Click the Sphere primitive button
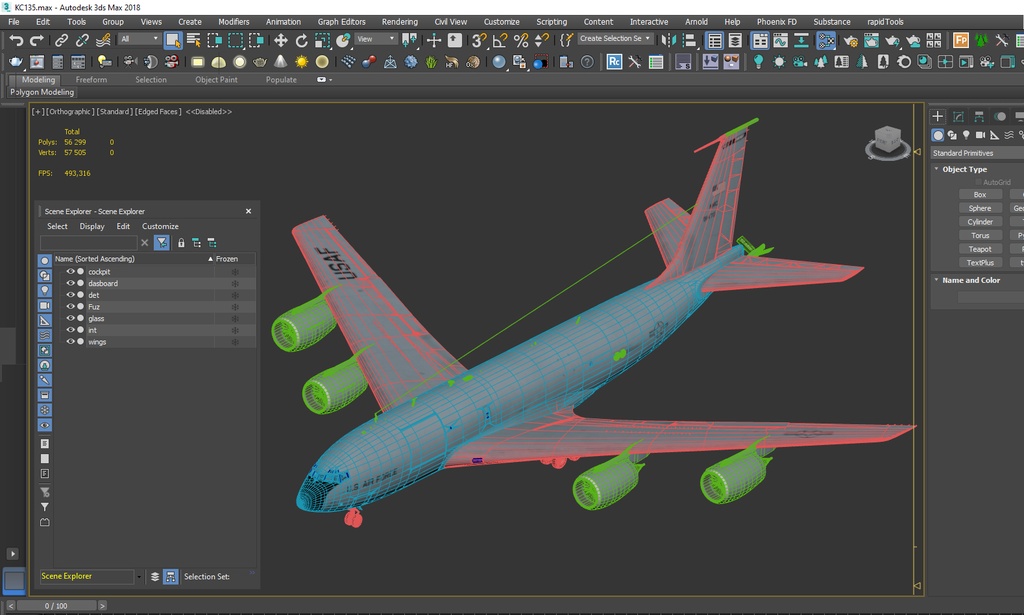Viewport: 1024px width, 615px height. pos(980,208)
